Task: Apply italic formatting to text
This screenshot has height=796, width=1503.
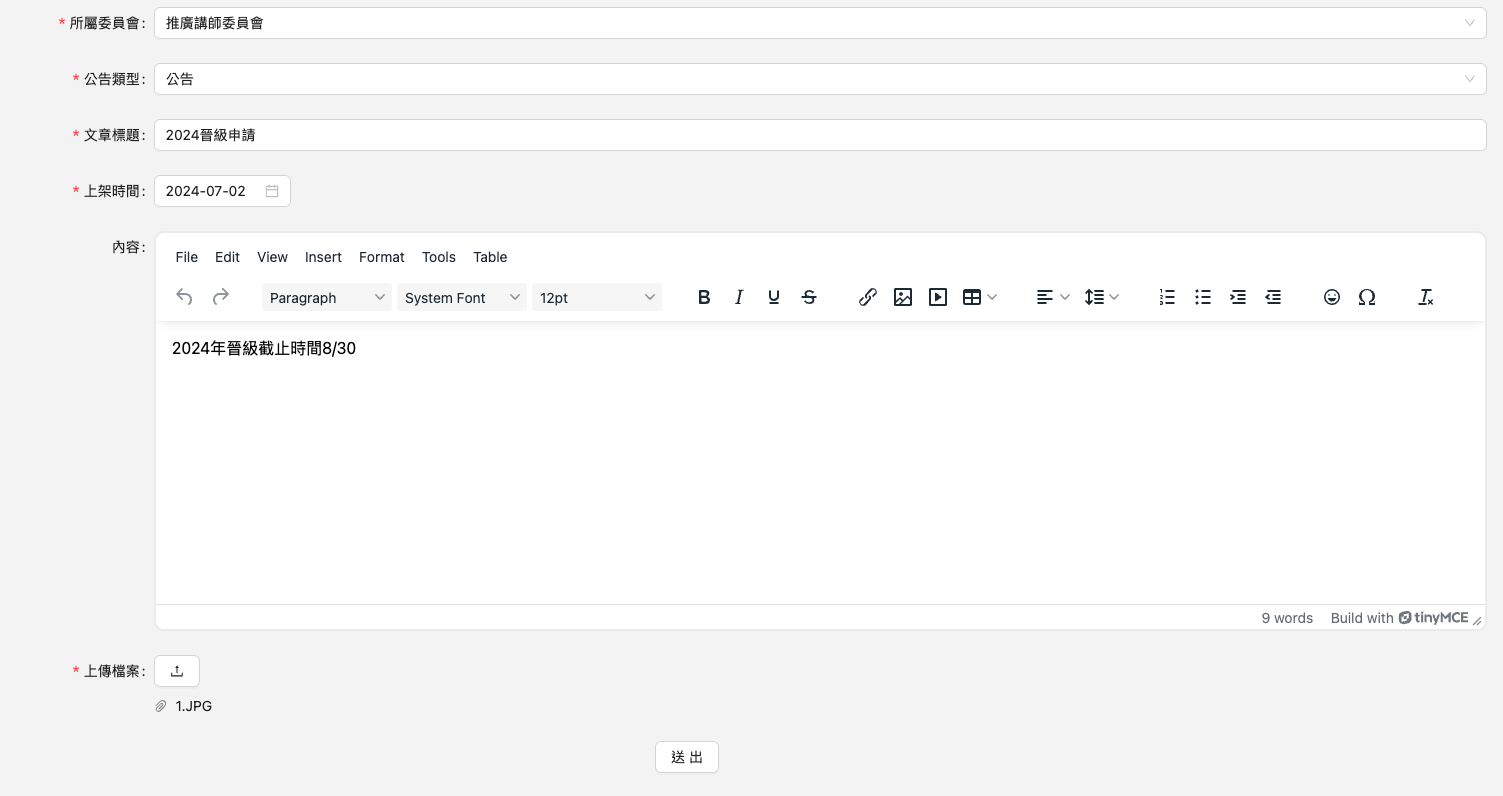Action: click(x=739, y=297)
